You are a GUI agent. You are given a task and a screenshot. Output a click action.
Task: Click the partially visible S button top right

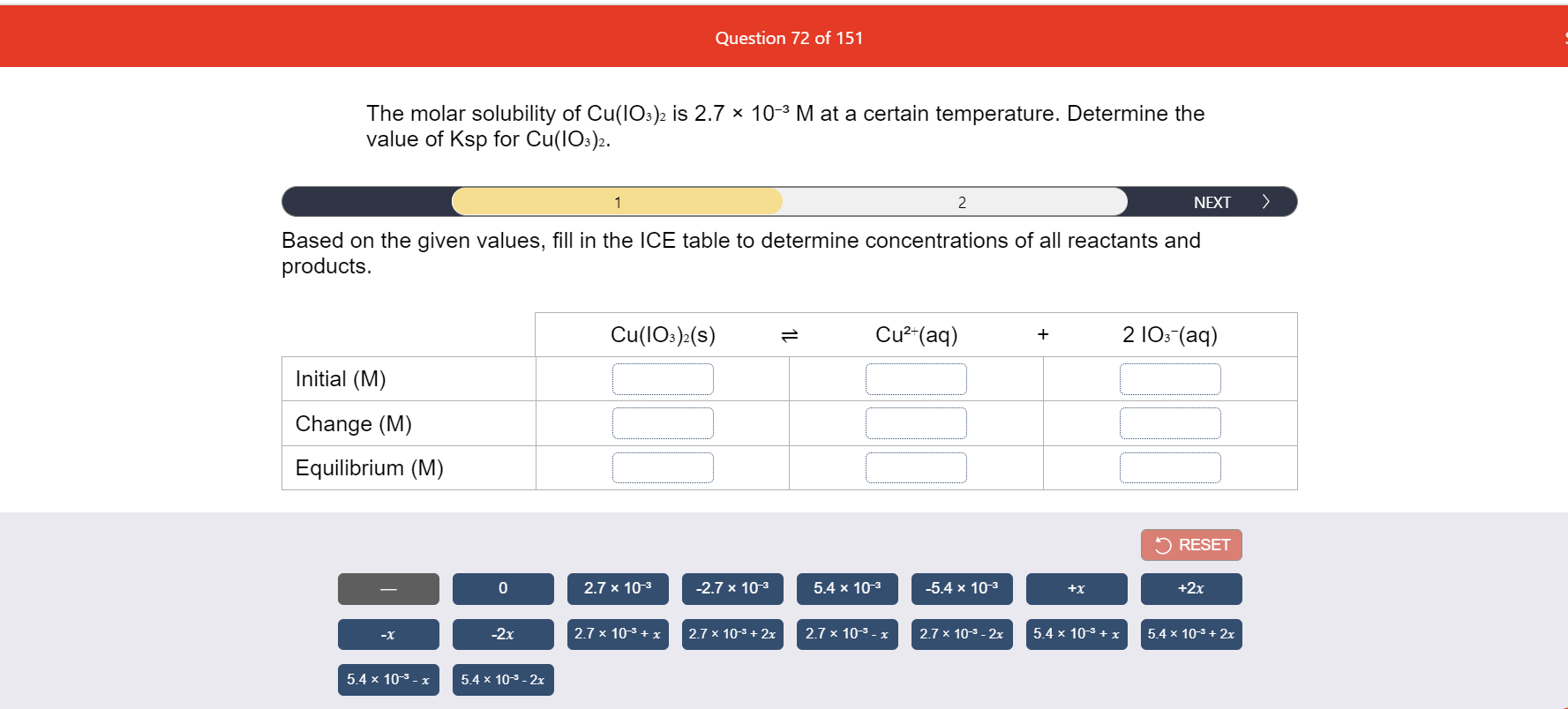tap(1562, 36)
